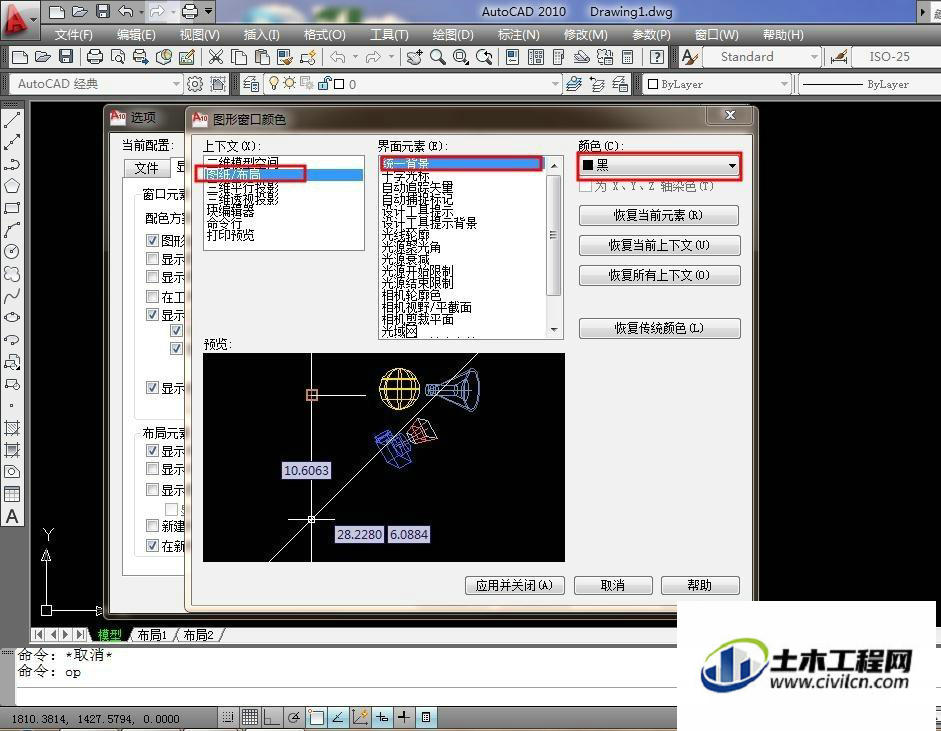
Task: Toggle Snap mode in the status bar
Action: tap(228, 717)
